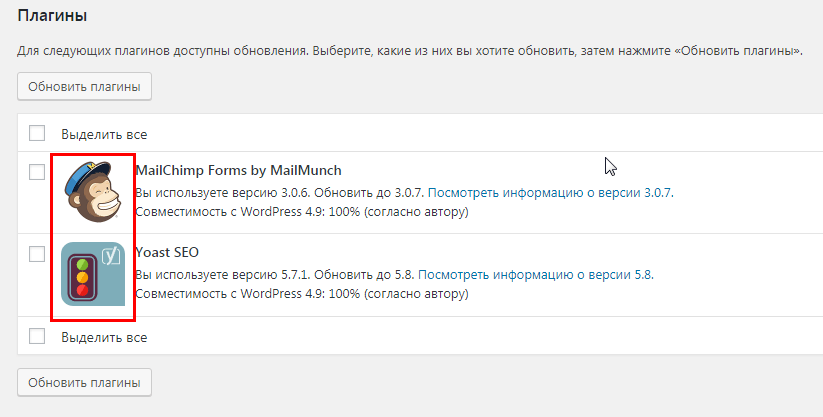Click the MailChimp monkey plugin icon

coord(93,191)
